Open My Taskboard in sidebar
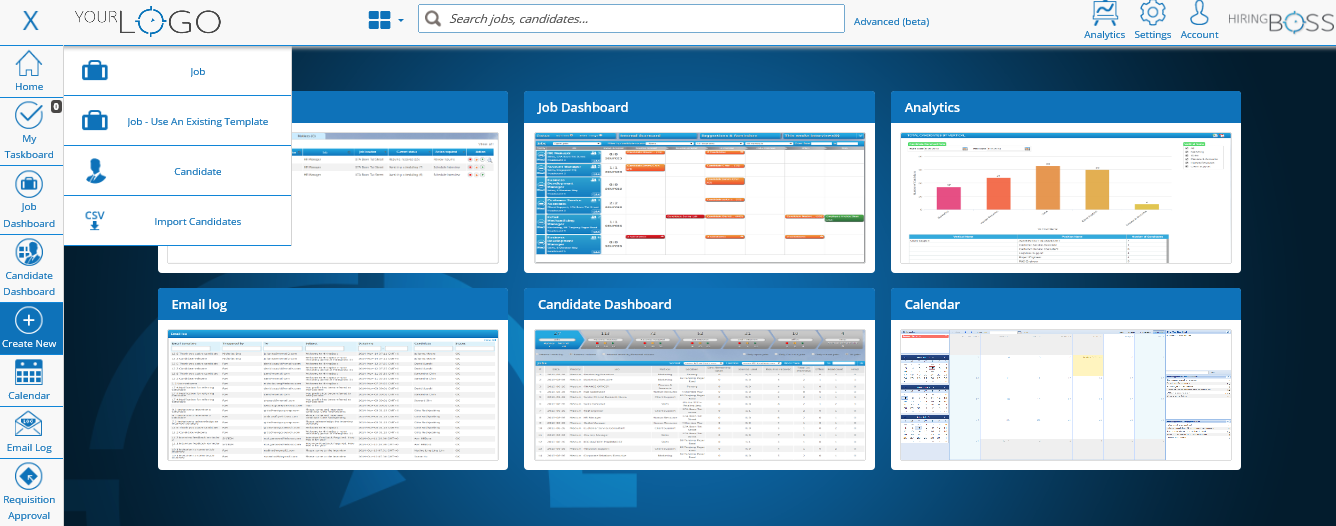 (x=29, y=130)
